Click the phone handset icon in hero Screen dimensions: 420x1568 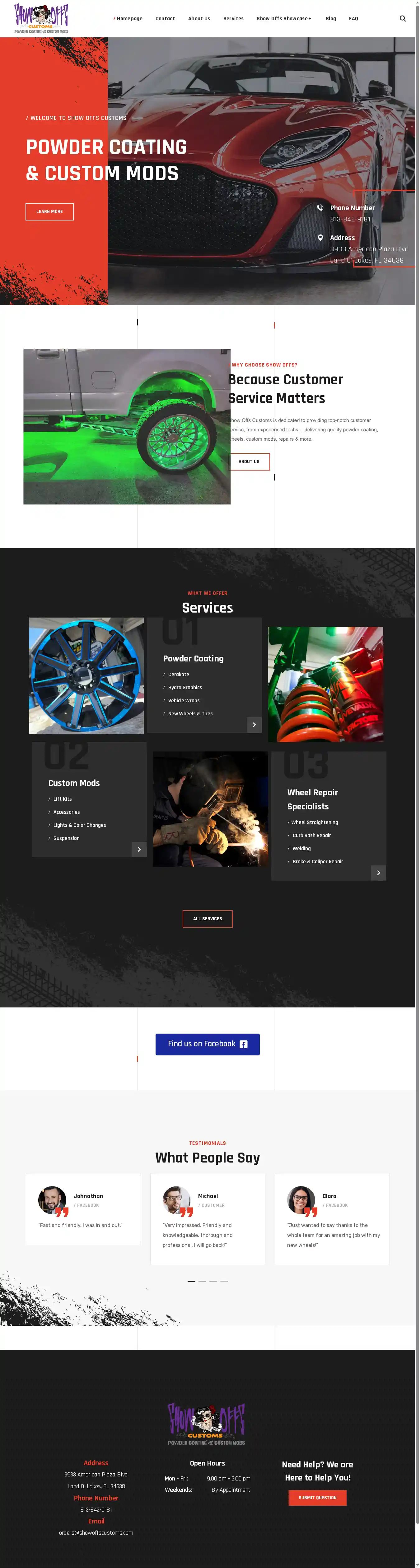320,208
